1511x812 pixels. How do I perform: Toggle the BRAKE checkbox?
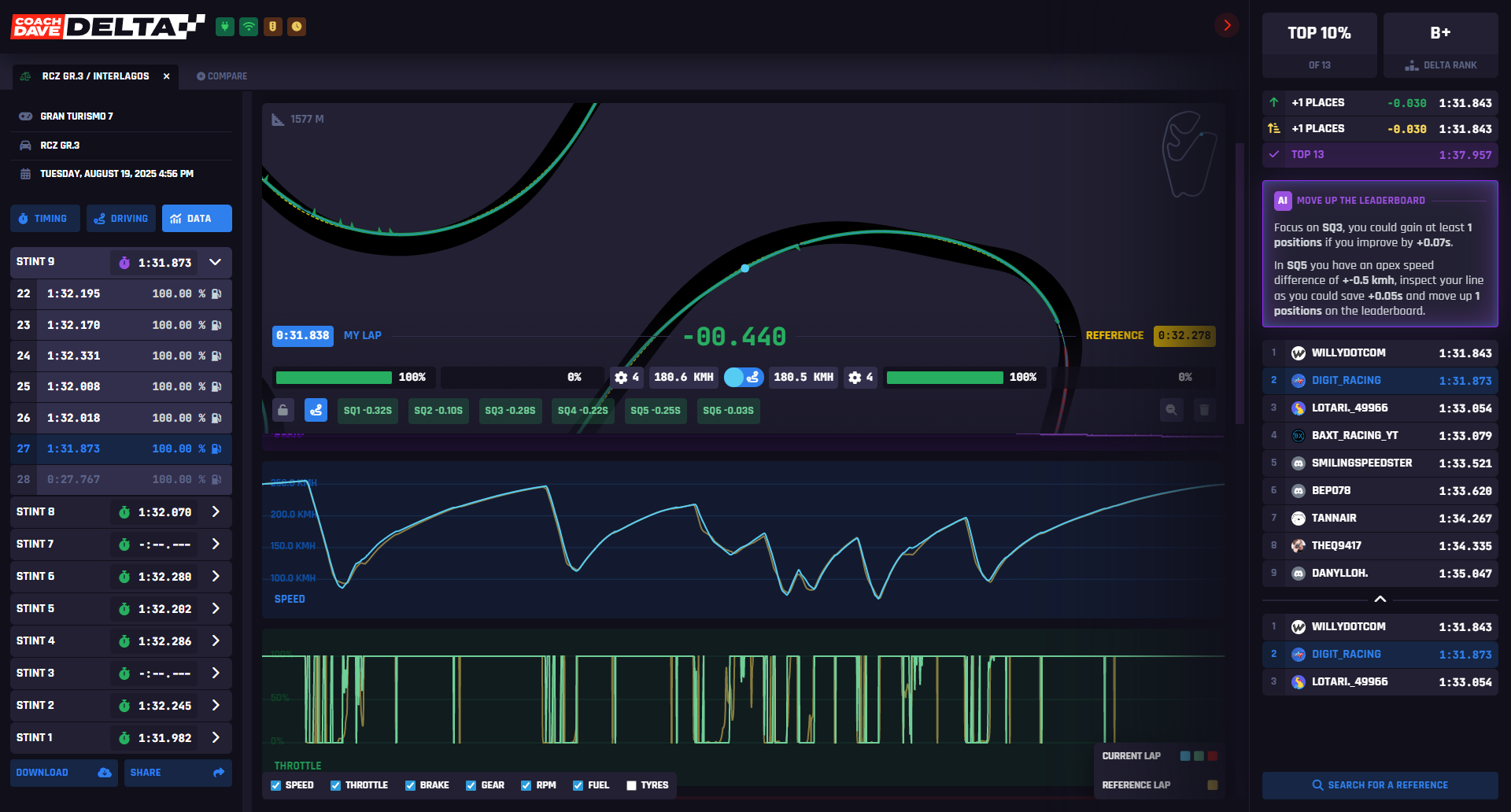click(x=410, y=785)
